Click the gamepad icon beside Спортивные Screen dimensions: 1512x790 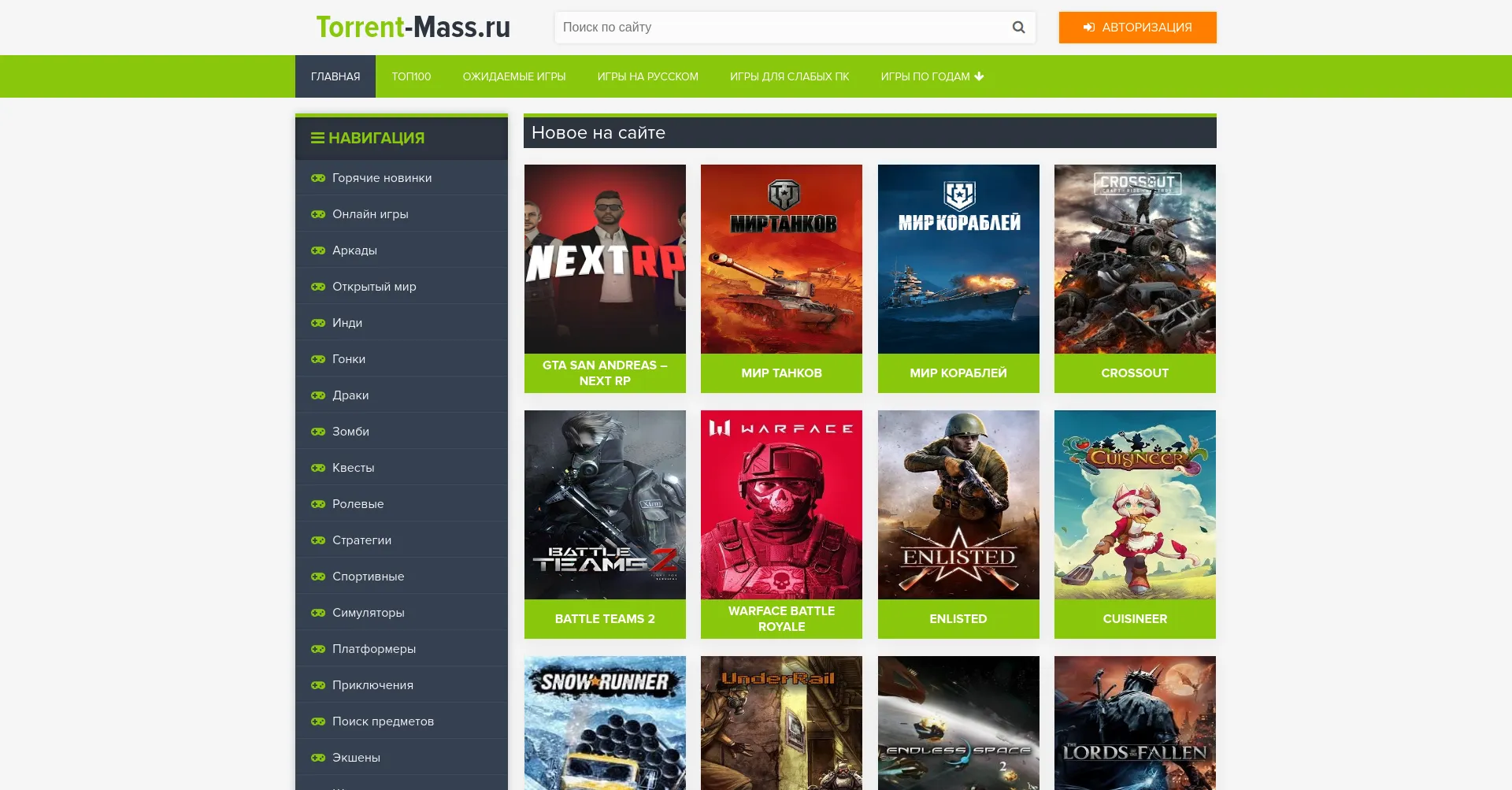click(318, 577)
